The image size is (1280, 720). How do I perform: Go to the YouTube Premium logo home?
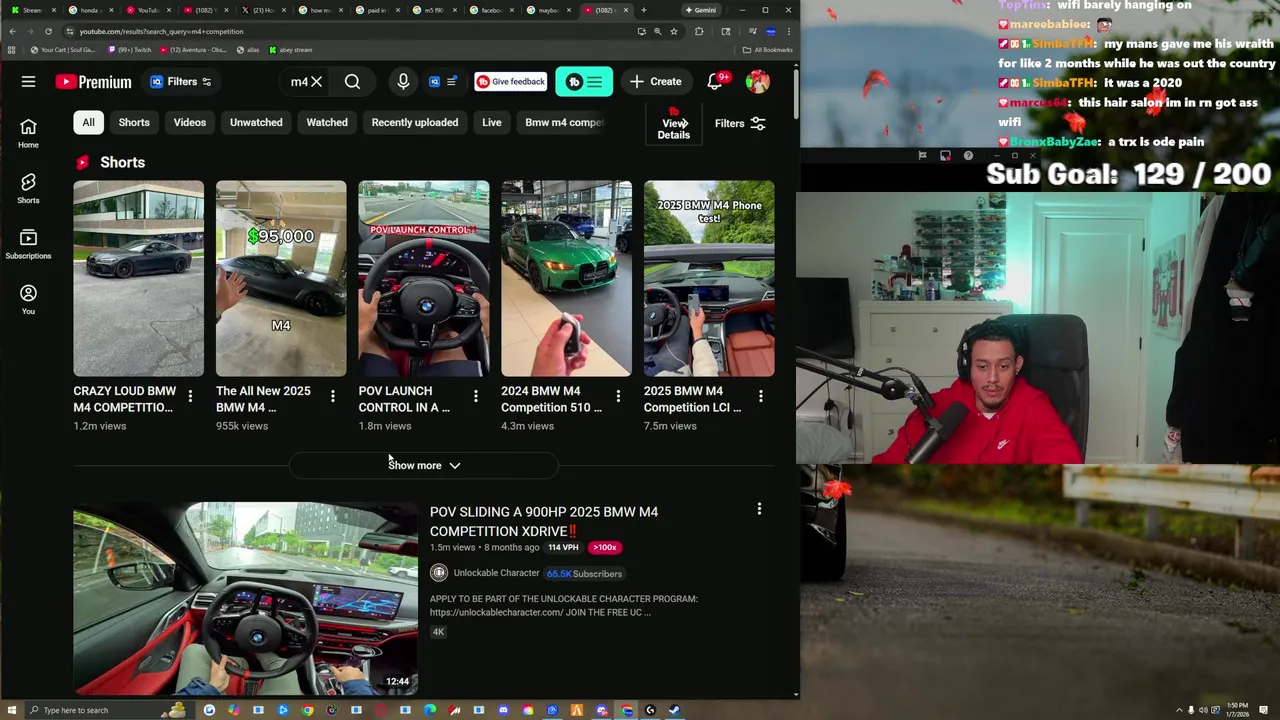click(x=93, y=82)
